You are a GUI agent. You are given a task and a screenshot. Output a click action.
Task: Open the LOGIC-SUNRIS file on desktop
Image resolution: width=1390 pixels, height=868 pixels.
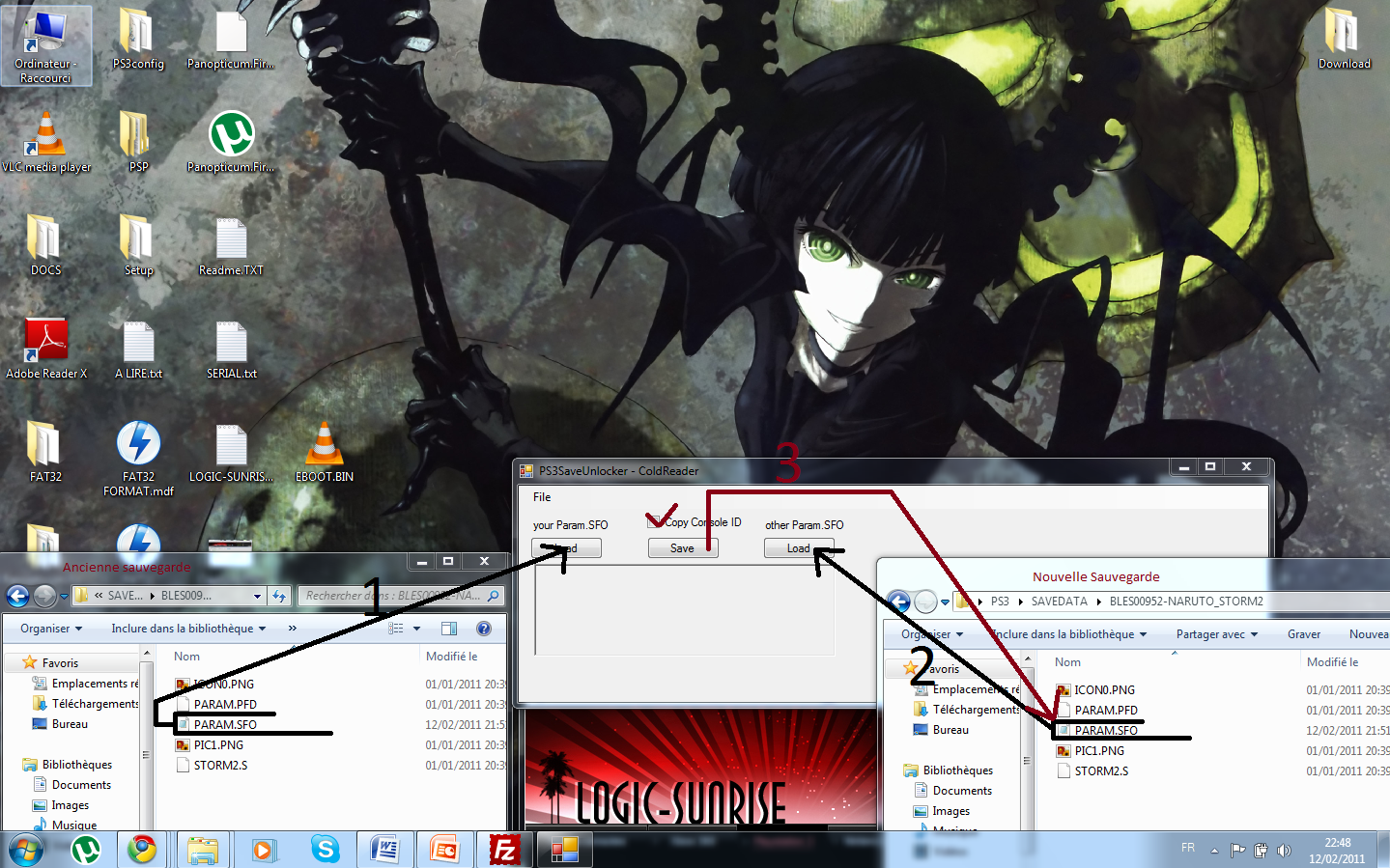pyautogui.click(x=231, y=452)
